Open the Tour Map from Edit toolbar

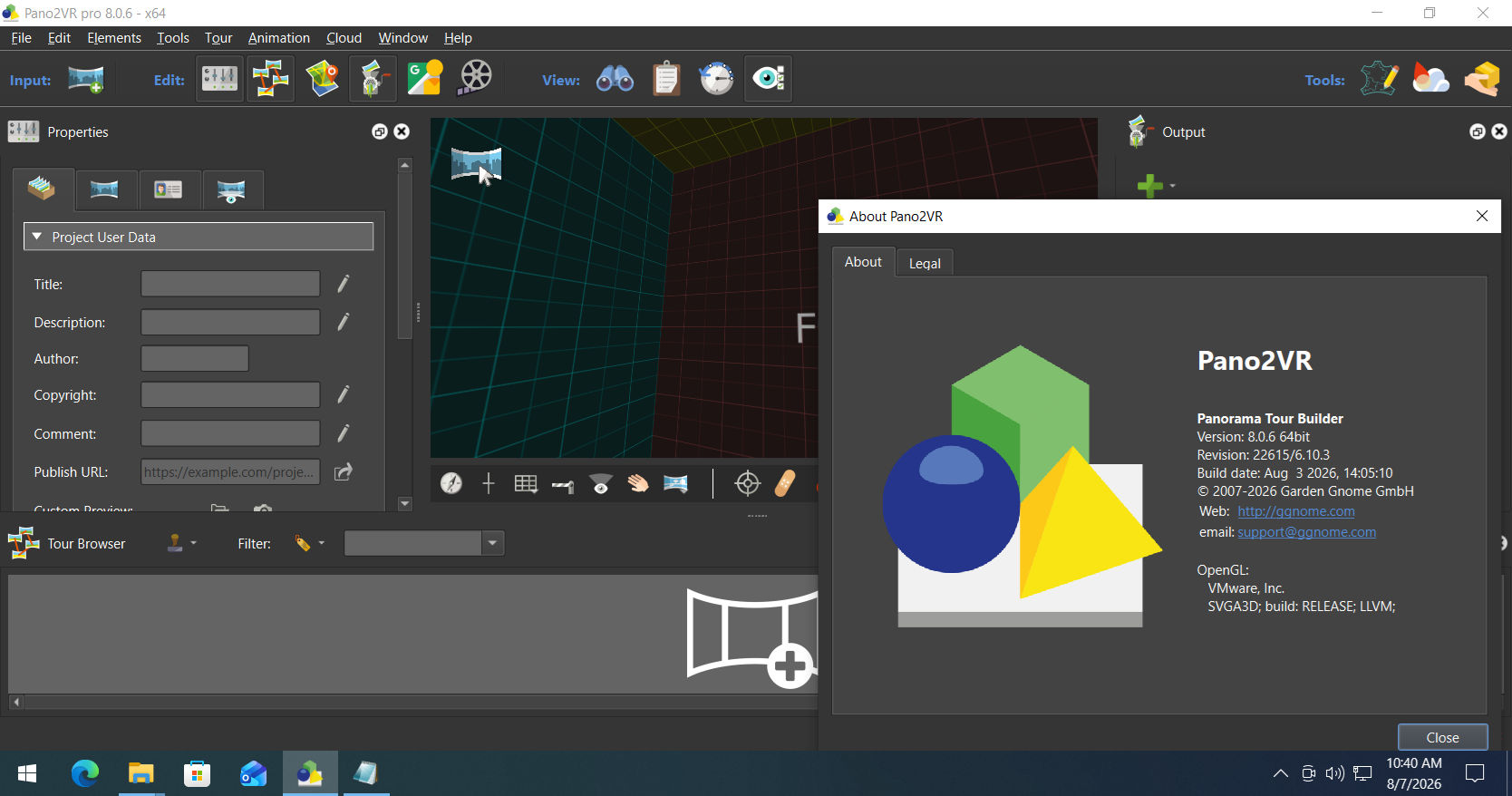[x=323, y=79]
